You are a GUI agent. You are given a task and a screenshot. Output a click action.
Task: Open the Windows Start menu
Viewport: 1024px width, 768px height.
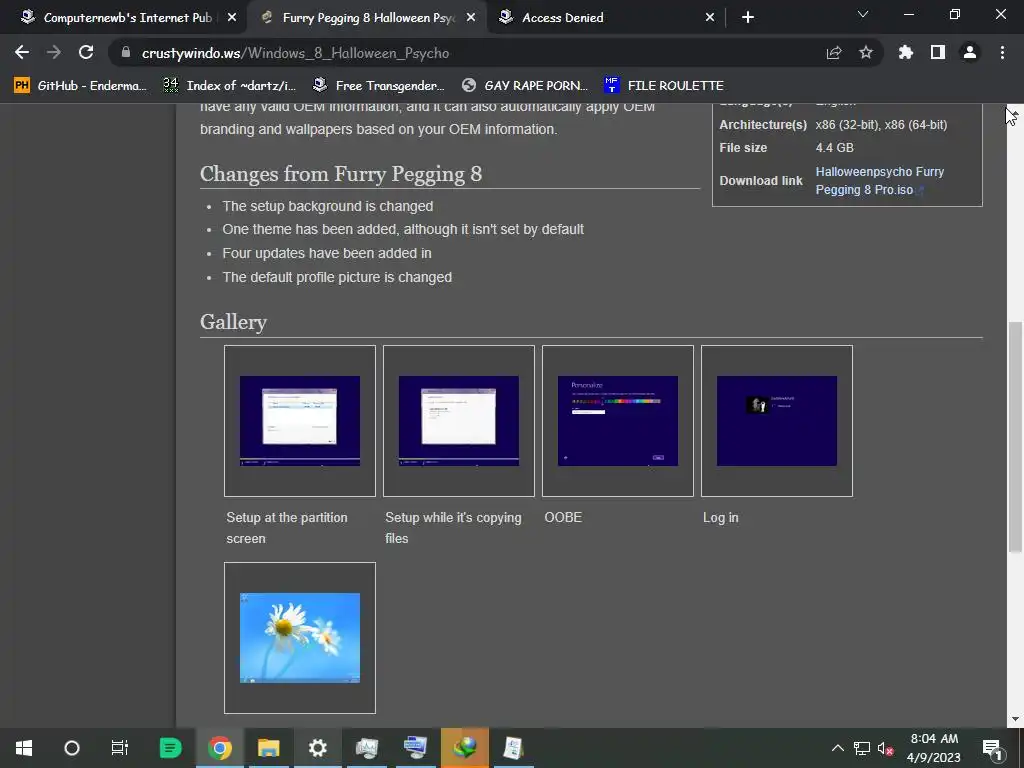tap(24, 748)
